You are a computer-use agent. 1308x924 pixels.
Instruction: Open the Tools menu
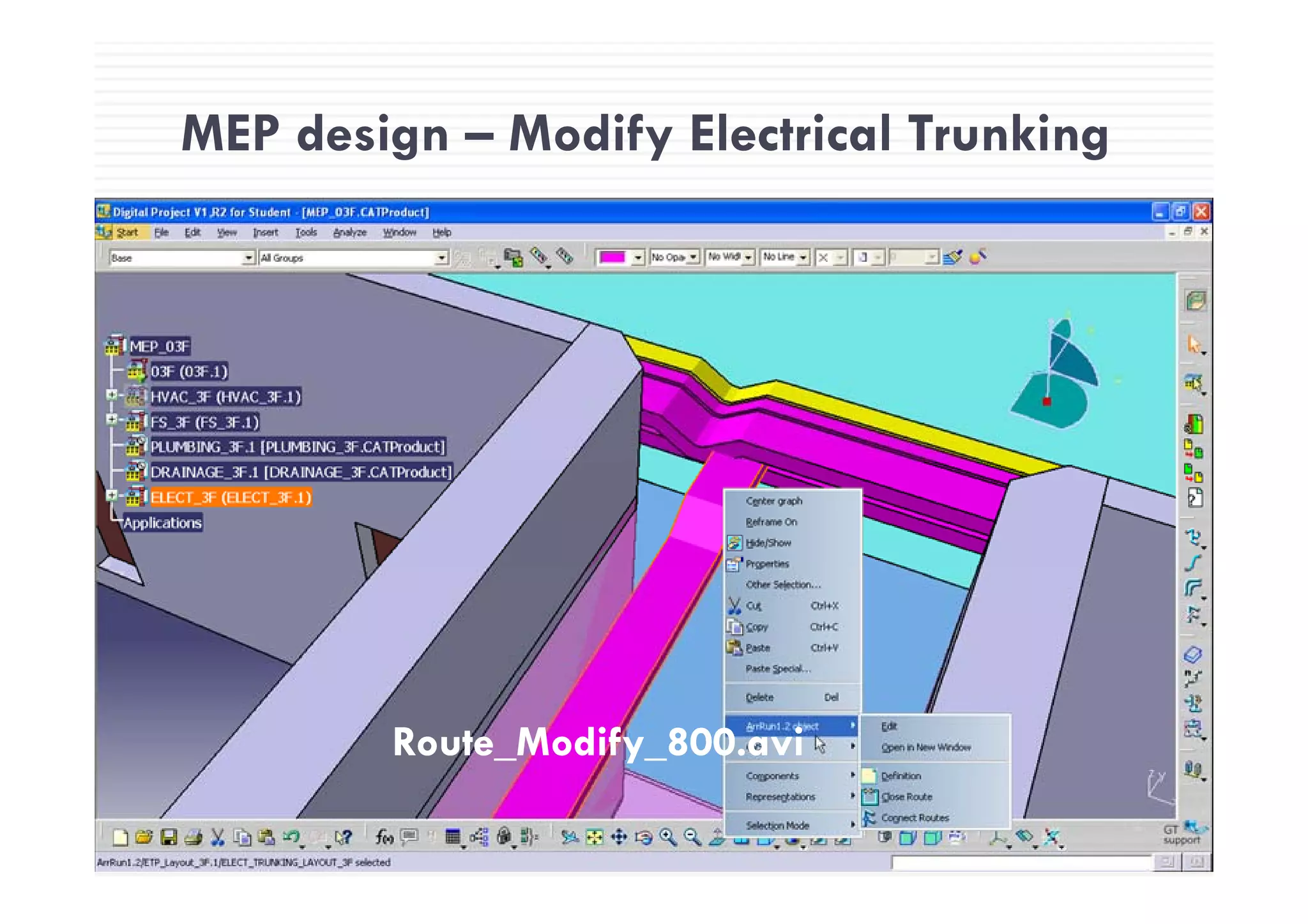tap(306, 232)
